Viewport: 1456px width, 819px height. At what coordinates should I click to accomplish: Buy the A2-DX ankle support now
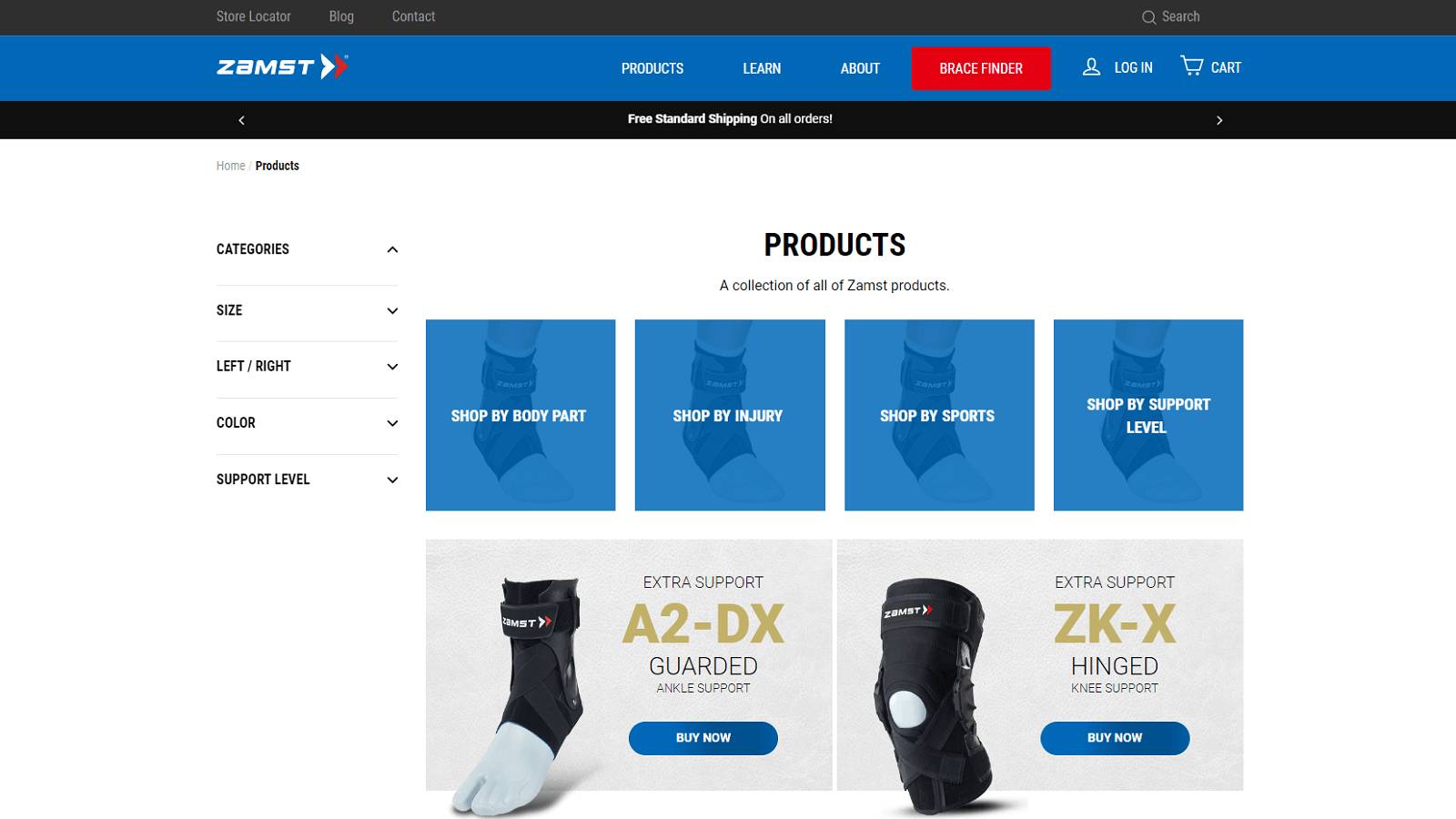[703, 738]
